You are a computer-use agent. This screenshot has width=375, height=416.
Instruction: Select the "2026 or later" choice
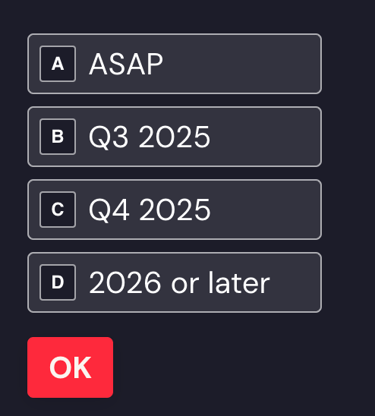pyautogui.click(x=174, y=283)
